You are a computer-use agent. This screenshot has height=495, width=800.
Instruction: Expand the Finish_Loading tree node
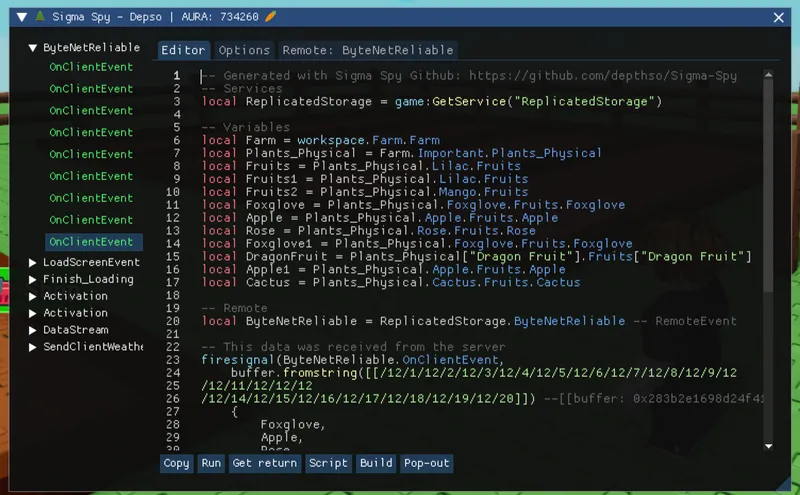click(33, 280)
